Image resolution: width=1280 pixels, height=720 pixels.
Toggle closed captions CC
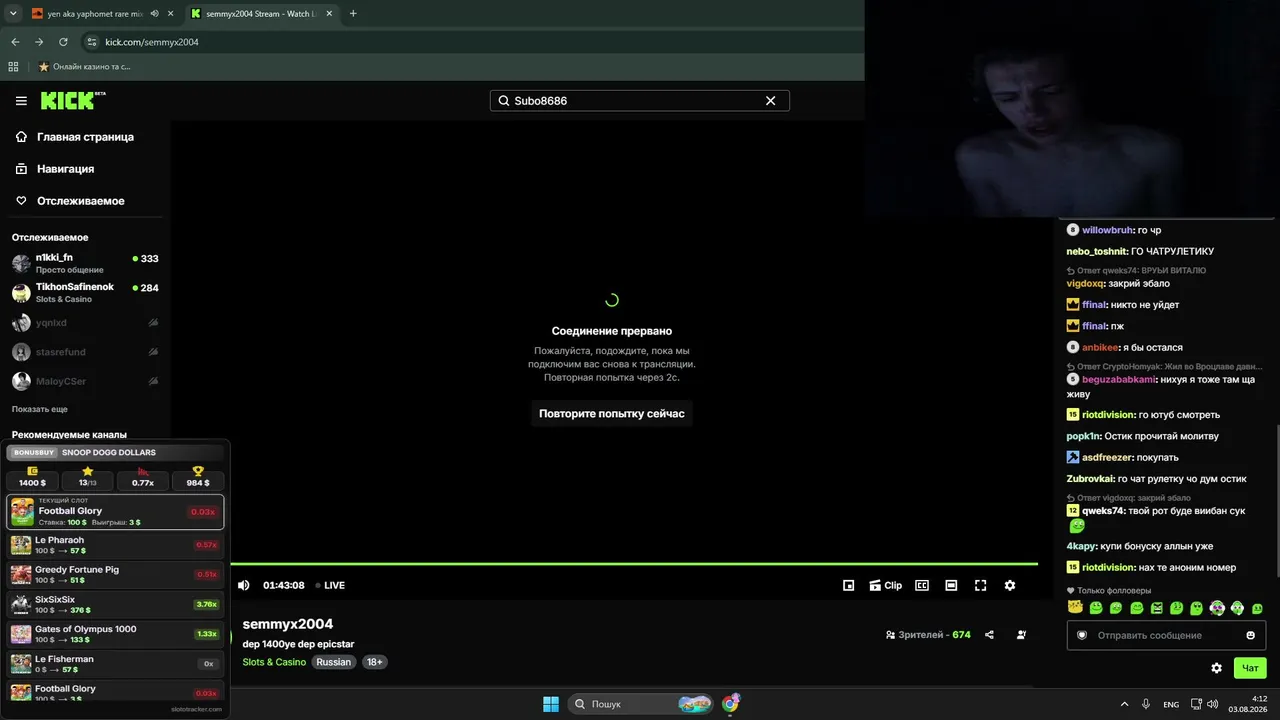pyautogui.click(x=922, y=585)
